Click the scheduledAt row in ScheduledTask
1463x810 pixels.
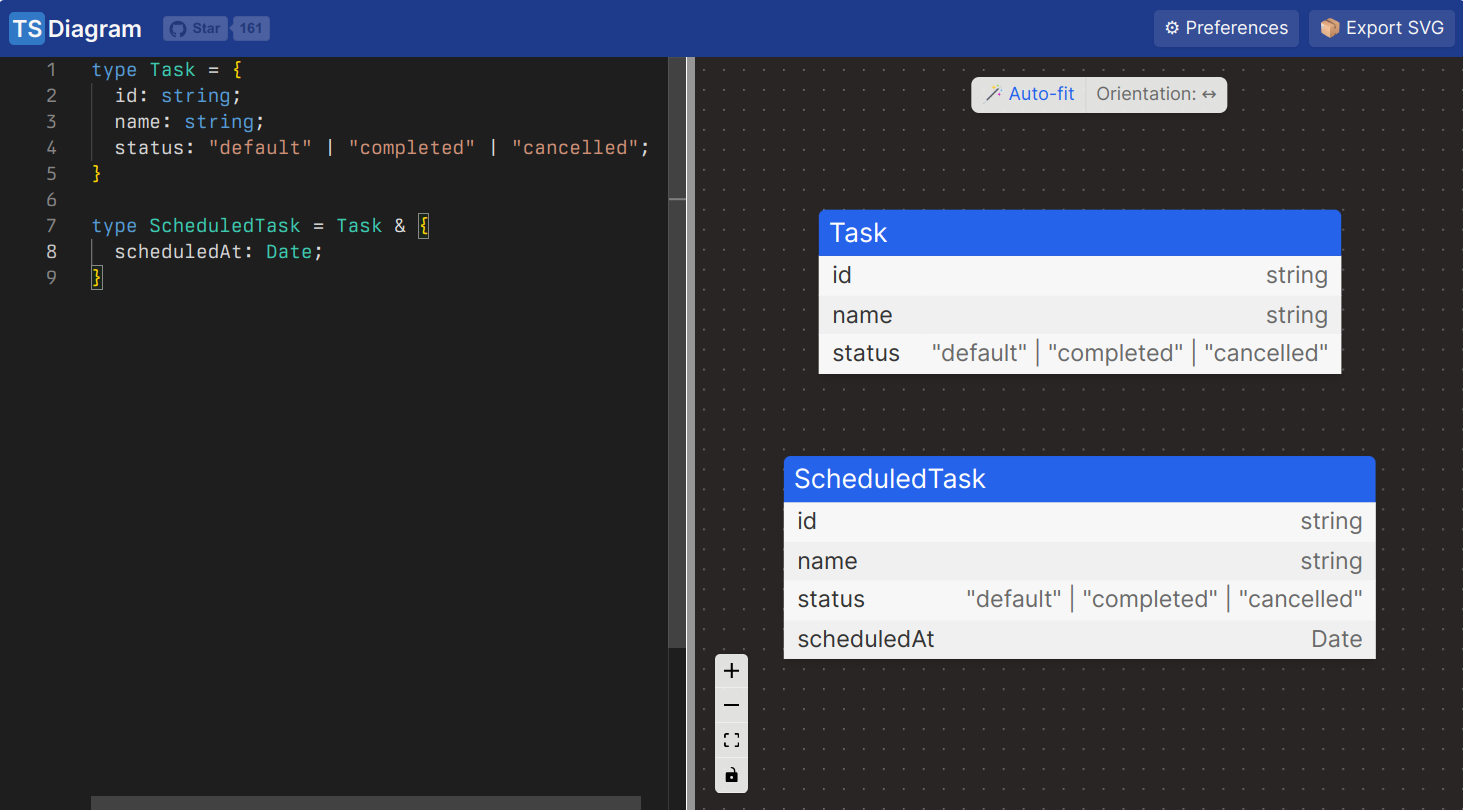click(1080, 639)
